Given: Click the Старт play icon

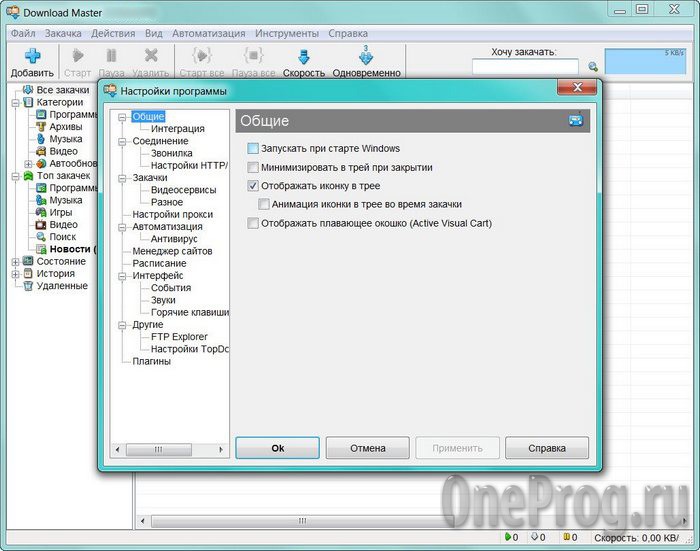Looking at the screenshot, I should point(78,56).
